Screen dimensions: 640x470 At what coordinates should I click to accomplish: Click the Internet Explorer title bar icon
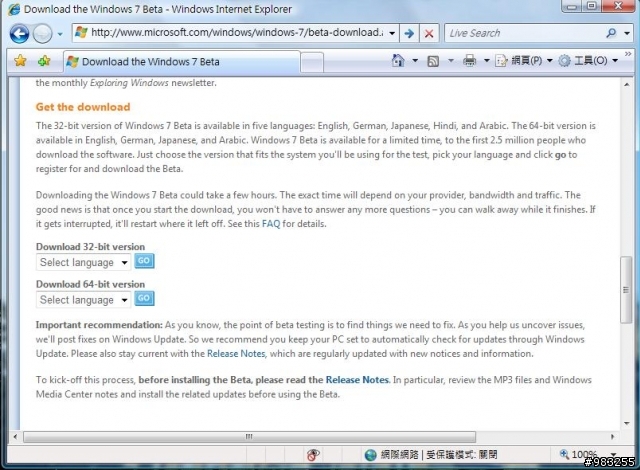tap(14, 9)
